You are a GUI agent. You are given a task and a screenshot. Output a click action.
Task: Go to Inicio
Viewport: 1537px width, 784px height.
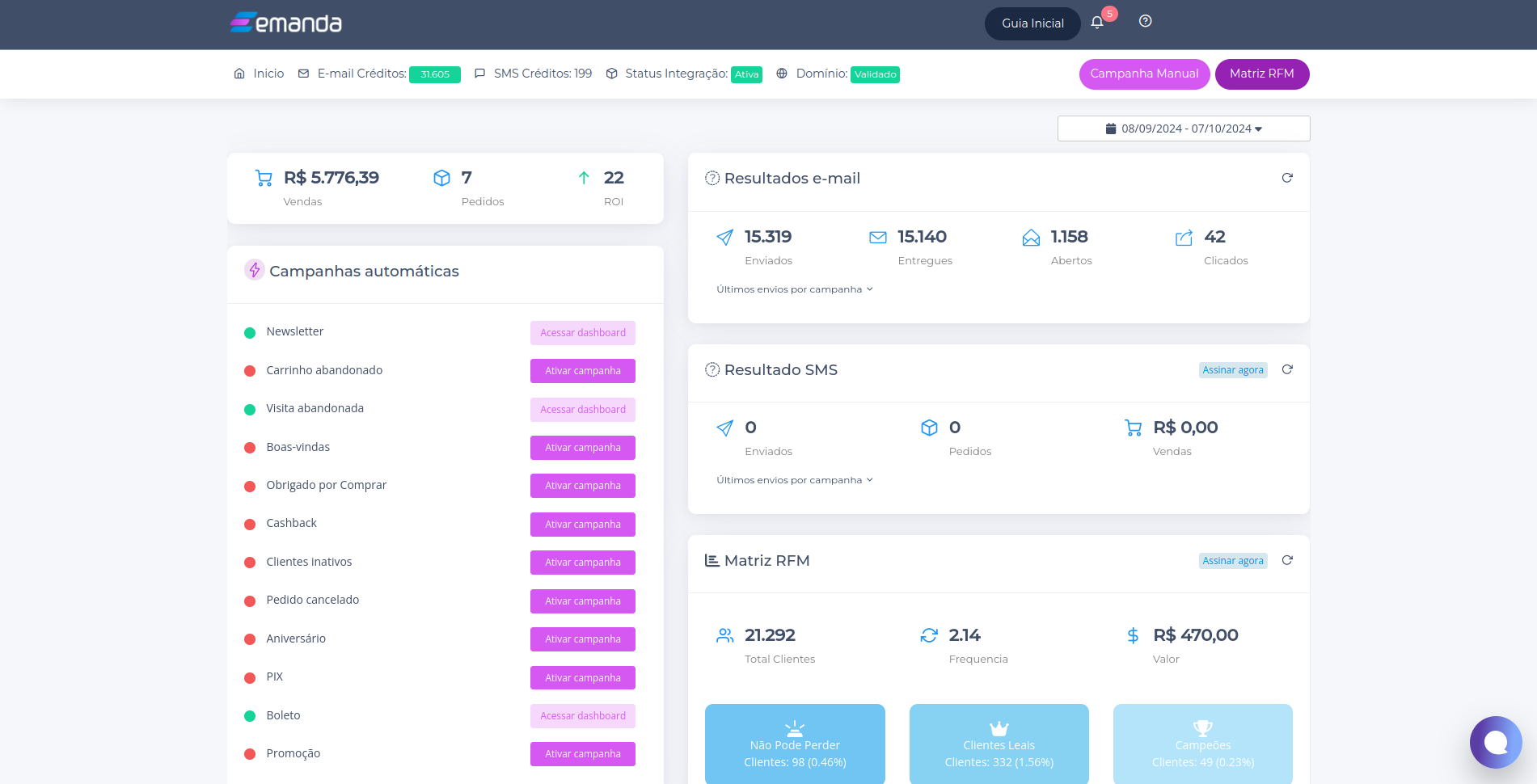(268, 74)
